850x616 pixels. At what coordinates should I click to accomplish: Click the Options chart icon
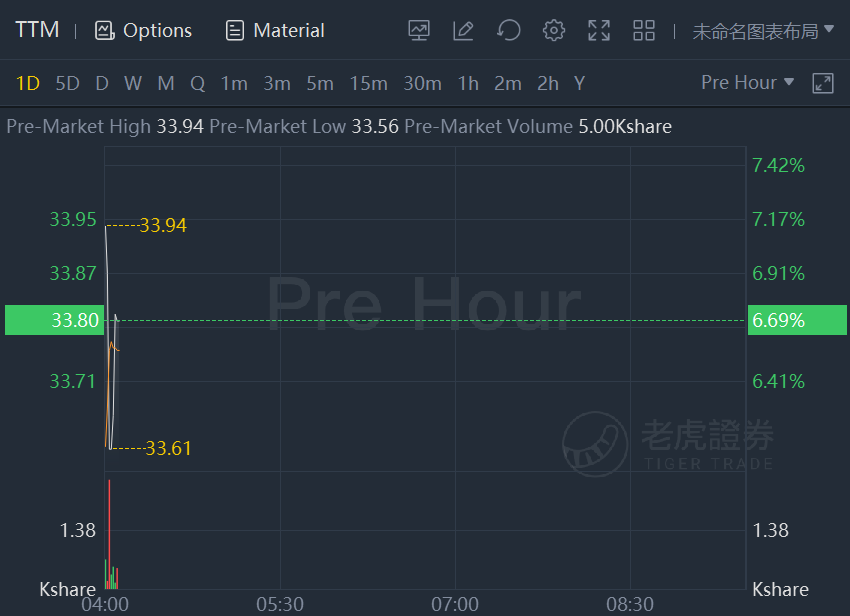(x=104, y=30)
